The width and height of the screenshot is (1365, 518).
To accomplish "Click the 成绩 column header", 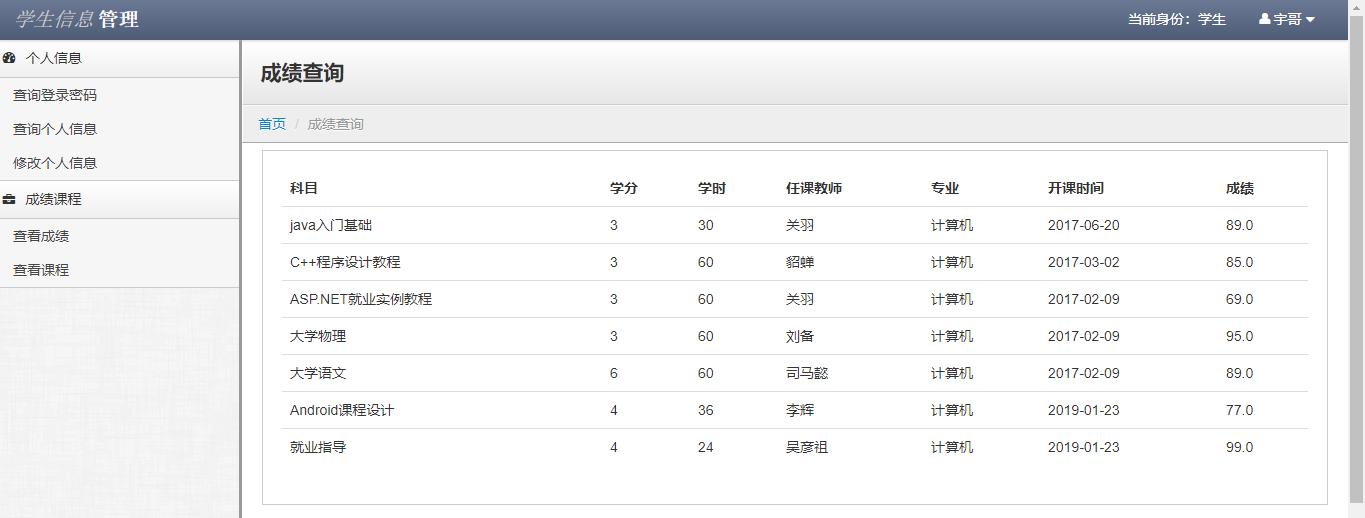I will 1240,188.
